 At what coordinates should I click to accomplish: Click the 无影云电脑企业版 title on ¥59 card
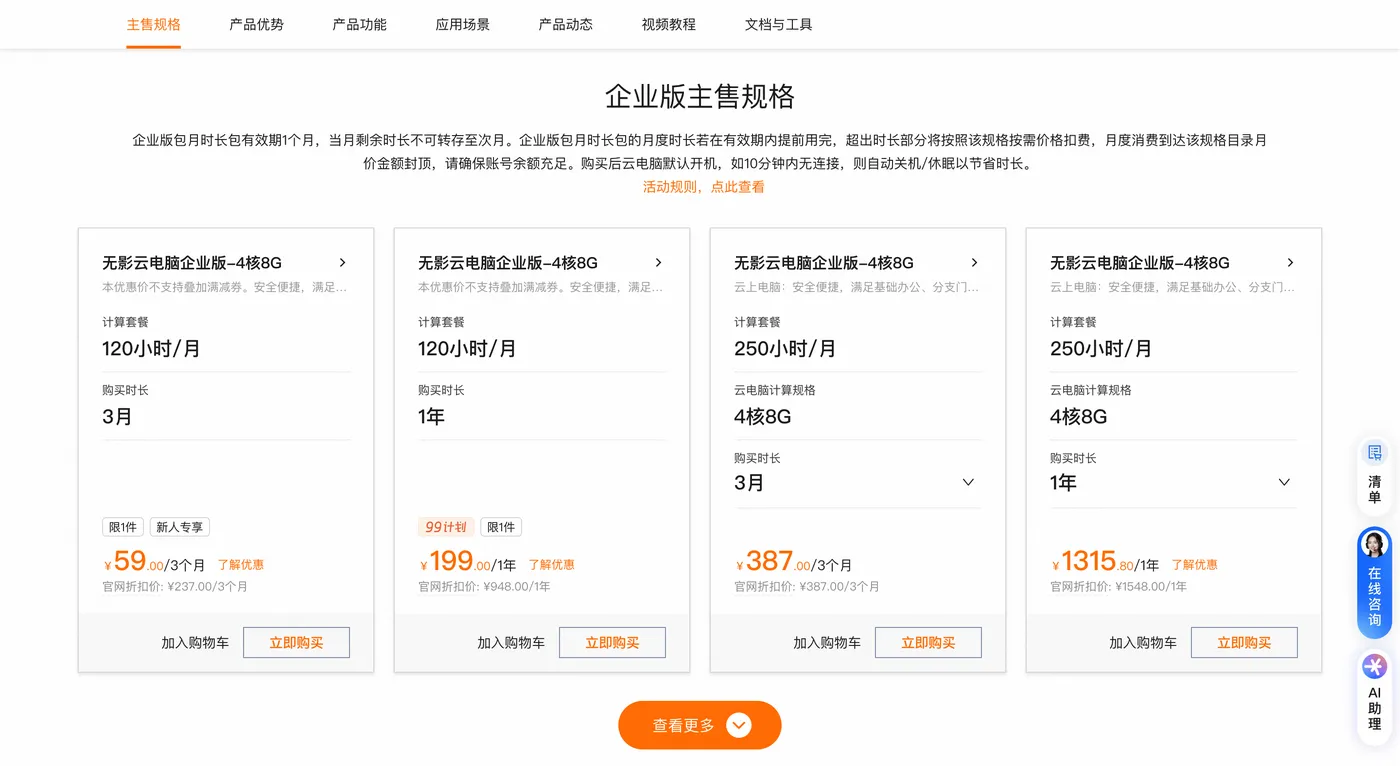point(192,263)
